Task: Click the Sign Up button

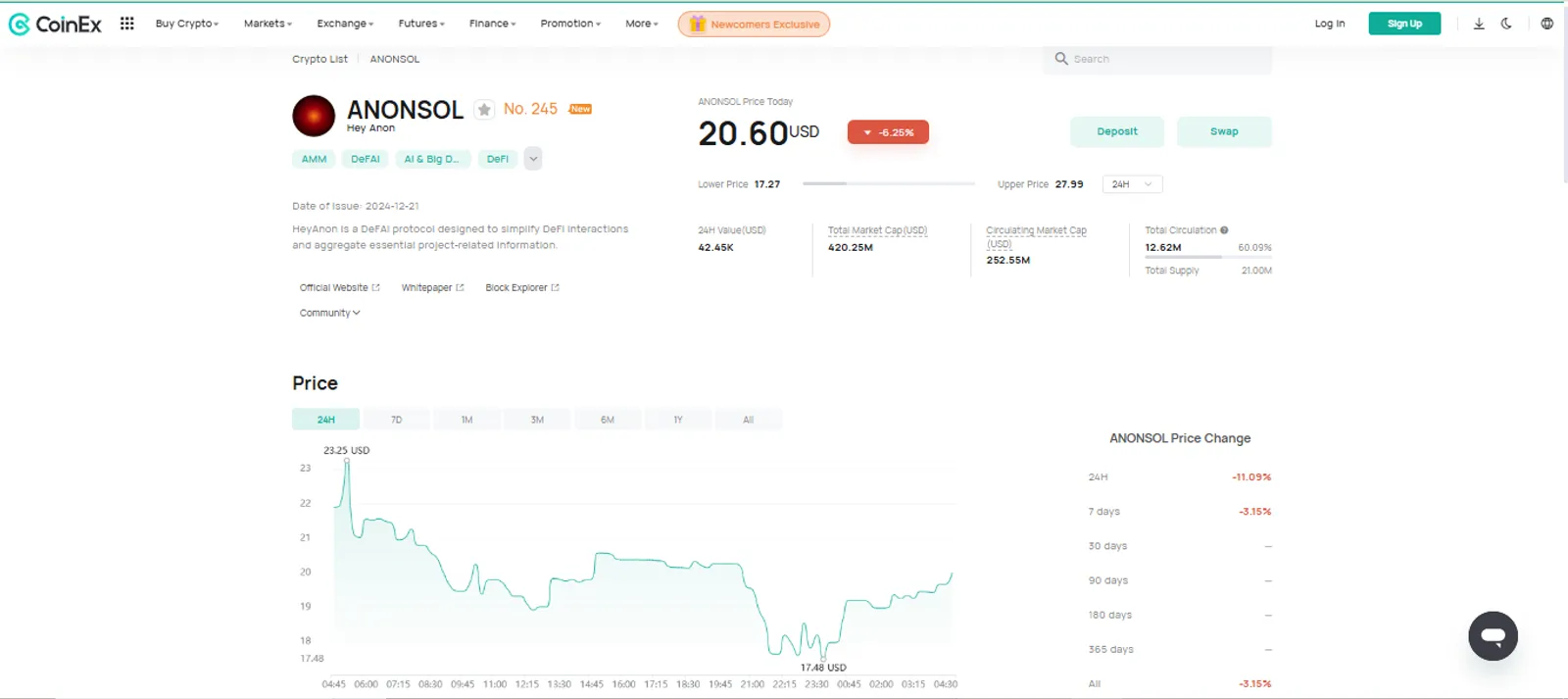Action: pos(1404,24)
